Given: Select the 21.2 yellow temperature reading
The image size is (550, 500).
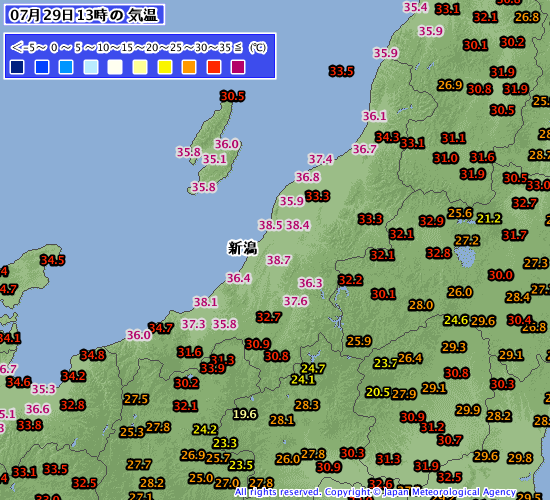Looking at the screenshot, I should click(x=489, y=219).
